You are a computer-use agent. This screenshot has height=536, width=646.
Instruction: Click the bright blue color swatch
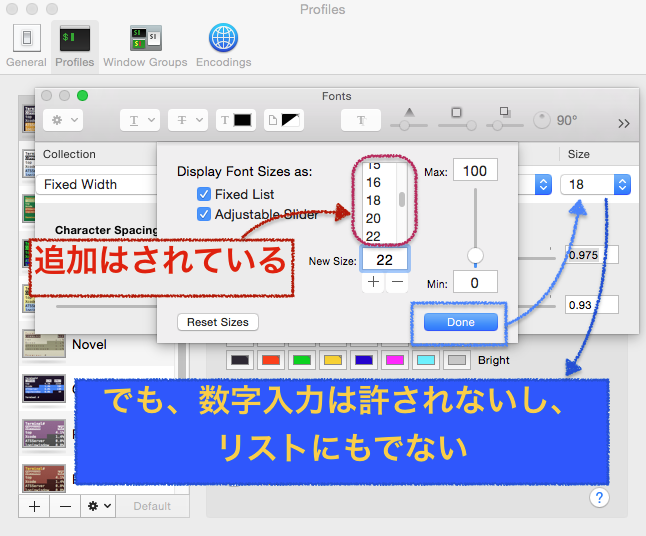364,360
